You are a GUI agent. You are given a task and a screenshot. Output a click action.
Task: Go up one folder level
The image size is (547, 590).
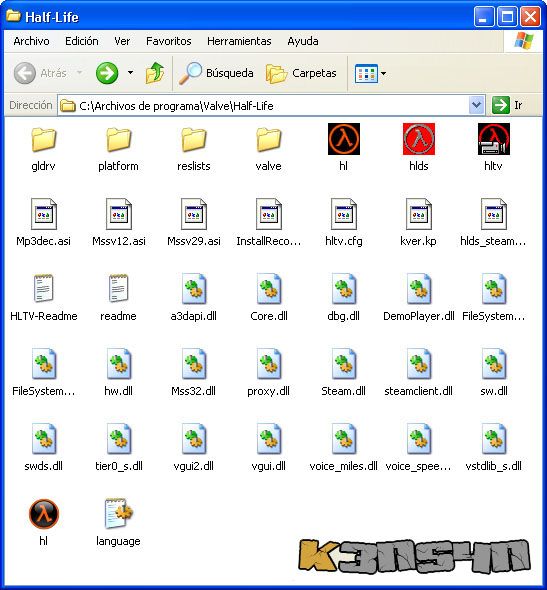(x=155, y=73)
